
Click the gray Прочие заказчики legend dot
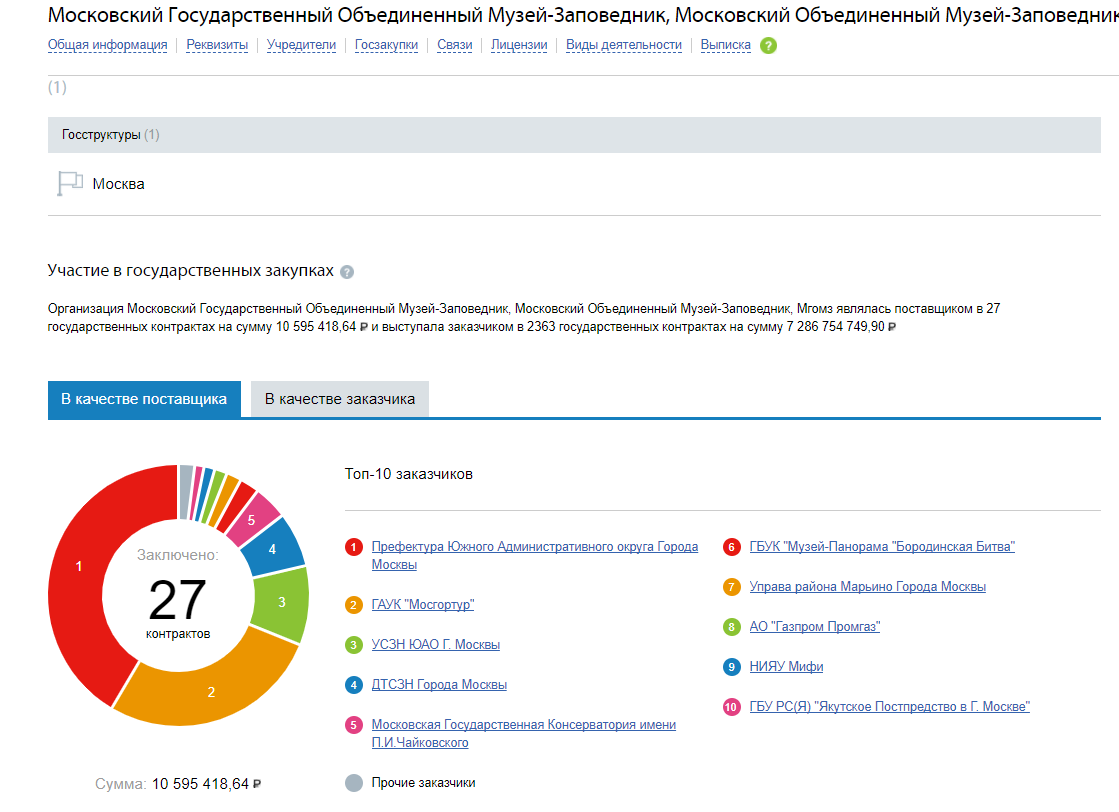pos(353,783)
